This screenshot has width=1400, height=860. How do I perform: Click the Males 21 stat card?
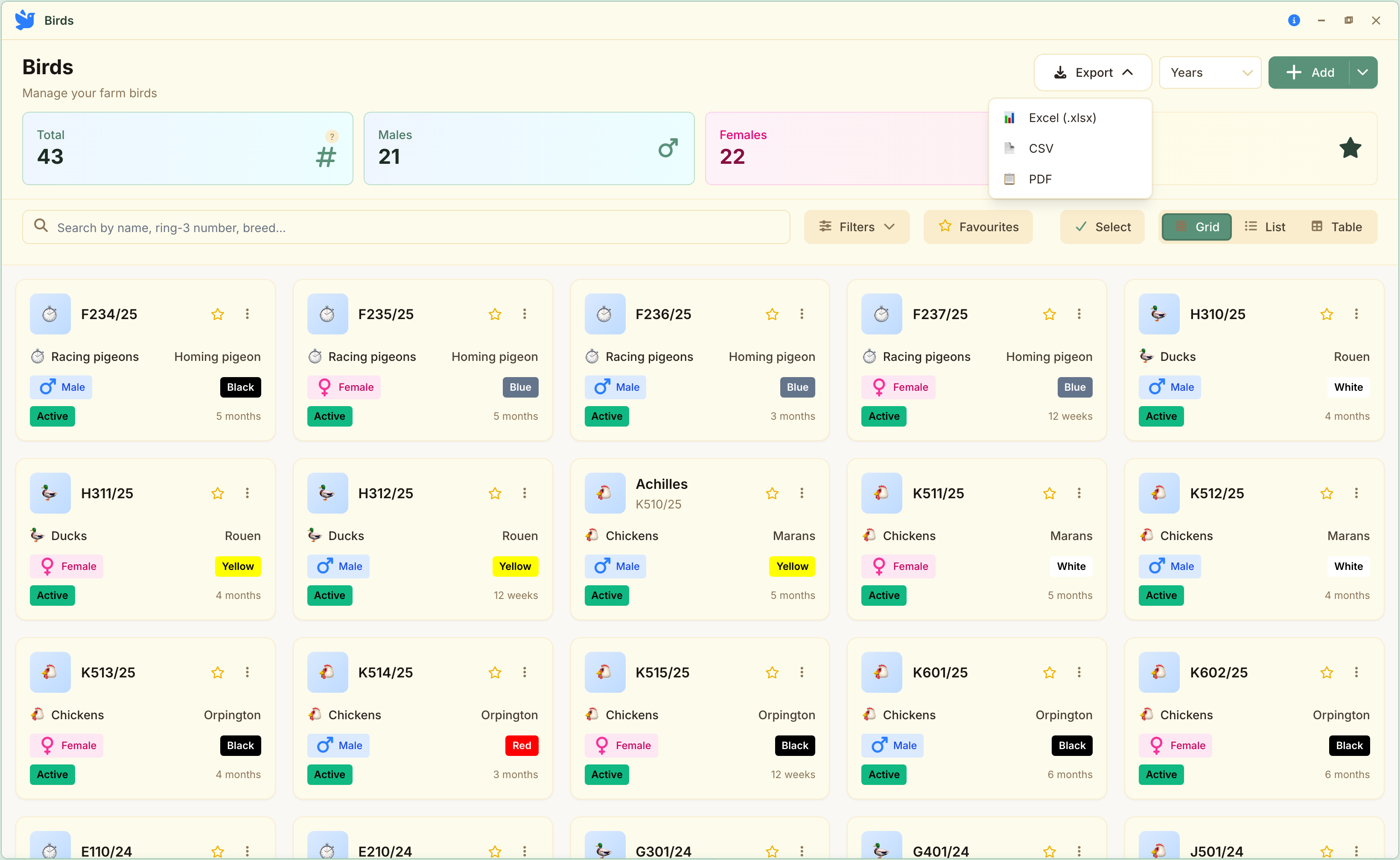tap(529, 148)
